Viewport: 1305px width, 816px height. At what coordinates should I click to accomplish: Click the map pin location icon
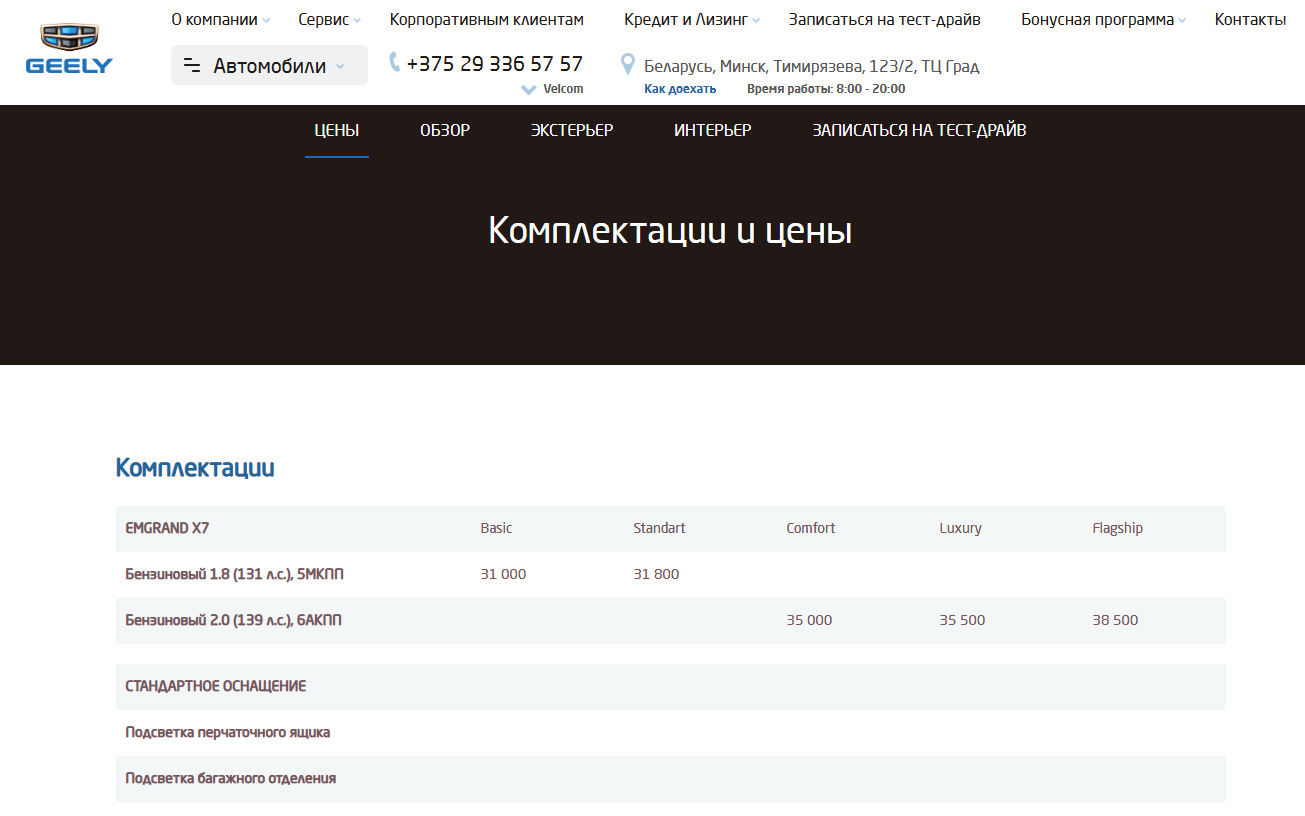[628, 65]
